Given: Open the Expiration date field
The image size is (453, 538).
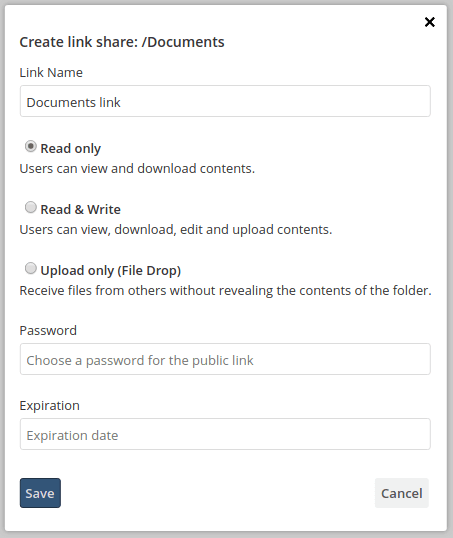Looking at the screenshot, I should [225, 434].
